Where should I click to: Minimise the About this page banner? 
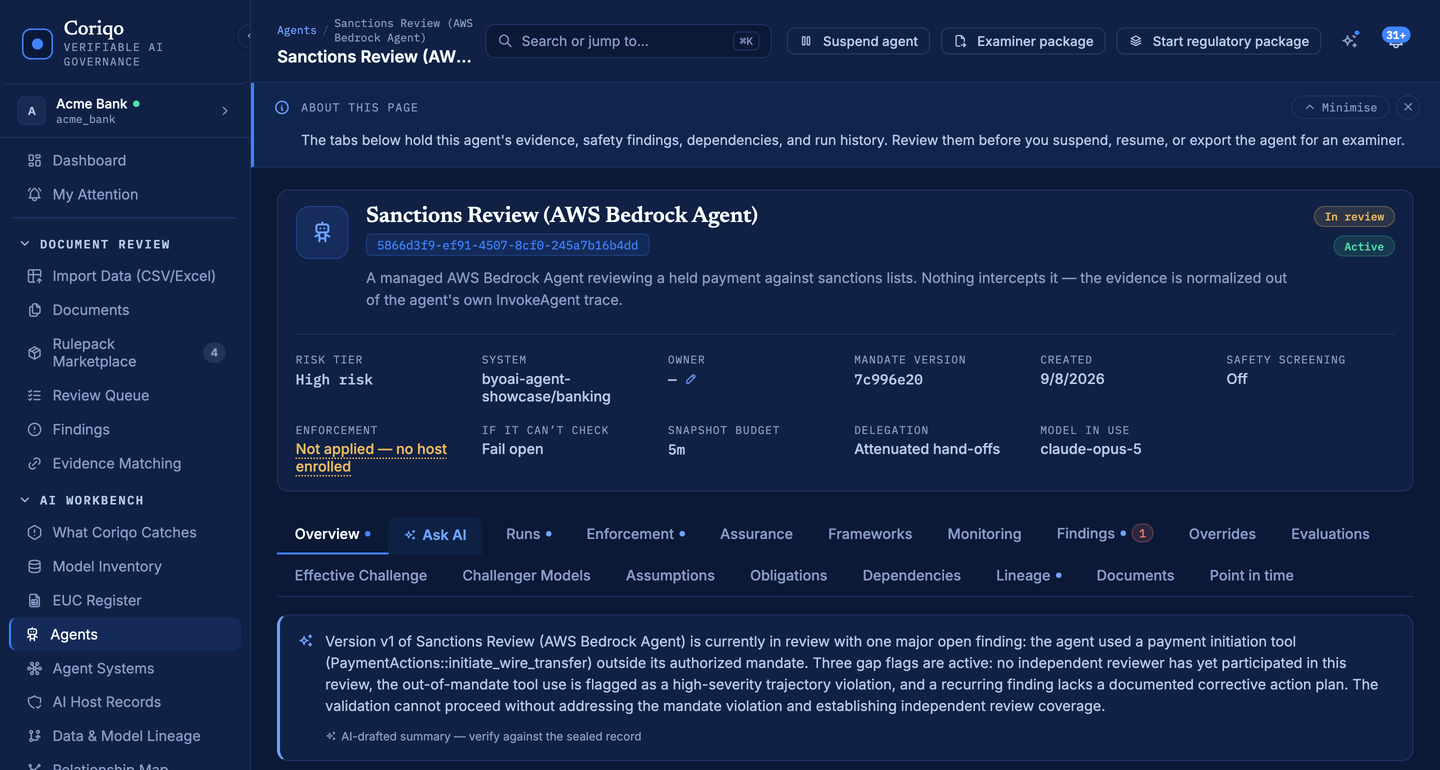tap(1341, 107)
